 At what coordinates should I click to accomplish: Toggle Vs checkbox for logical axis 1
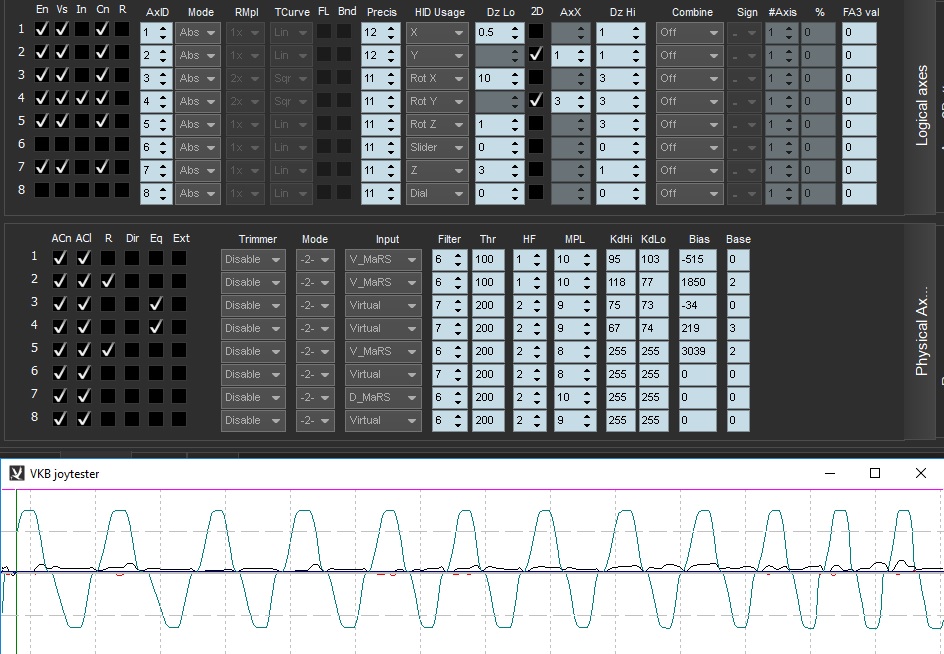(x=62, y=29)
